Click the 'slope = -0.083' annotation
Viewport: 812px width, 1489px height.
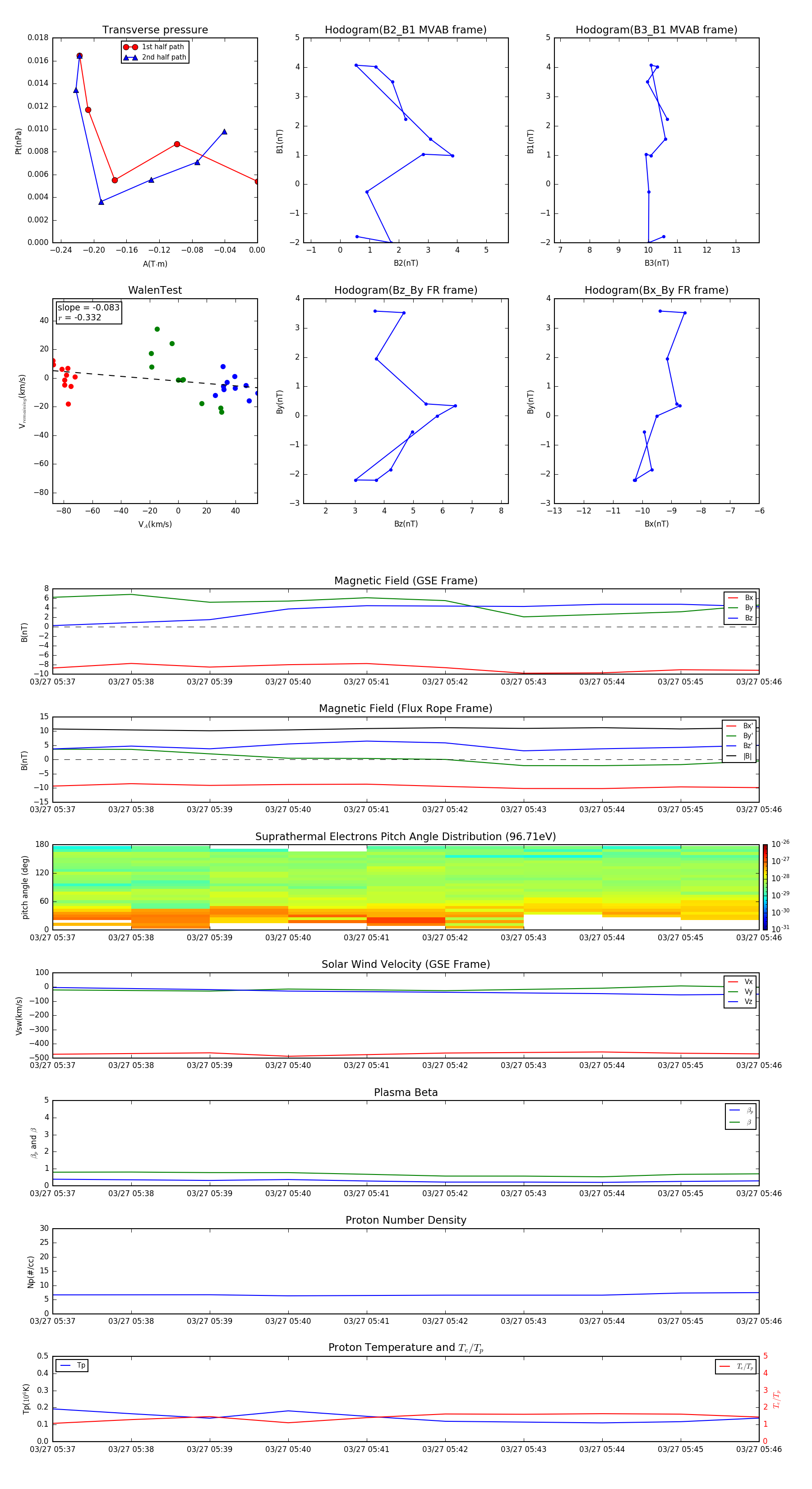(x=88, y=308)
